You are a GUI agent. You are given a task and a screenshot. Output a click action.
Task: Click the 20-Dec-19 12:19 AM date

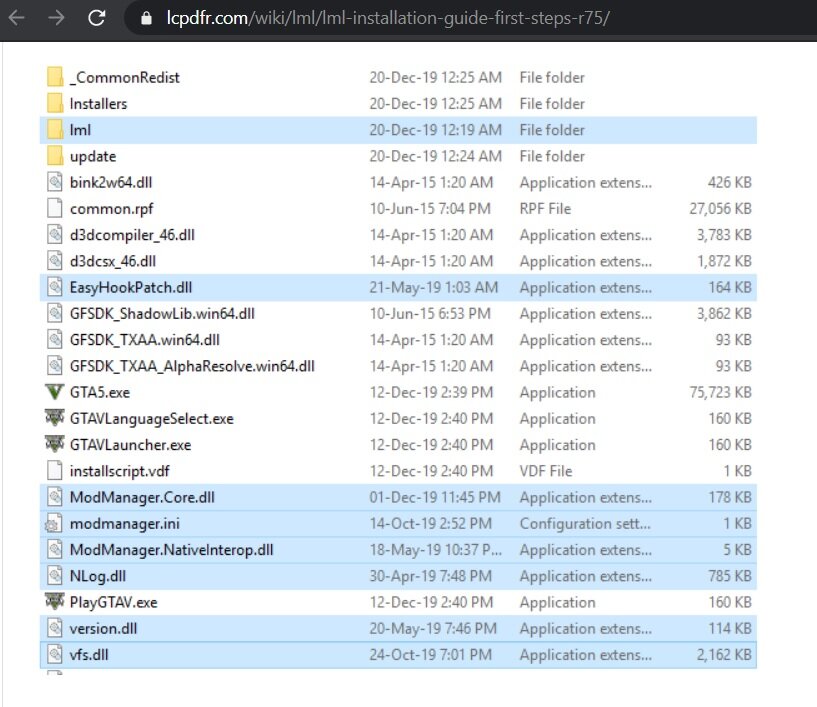tap(436, 130)
